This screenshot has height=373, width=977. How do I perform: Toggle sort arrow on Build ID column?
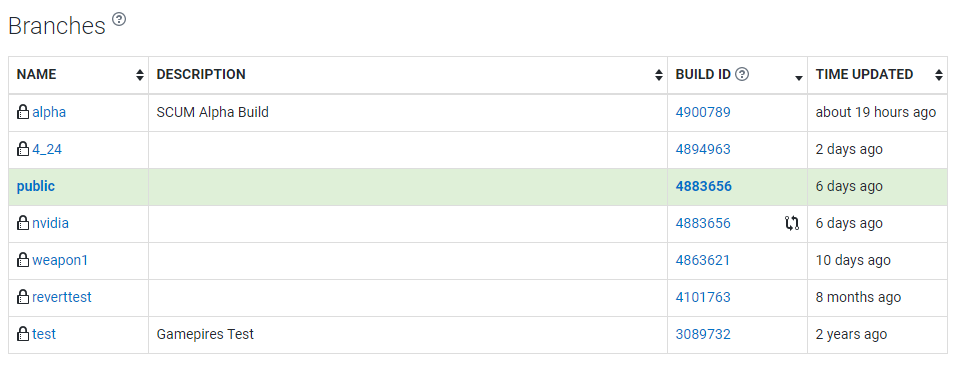pos(799,78)
